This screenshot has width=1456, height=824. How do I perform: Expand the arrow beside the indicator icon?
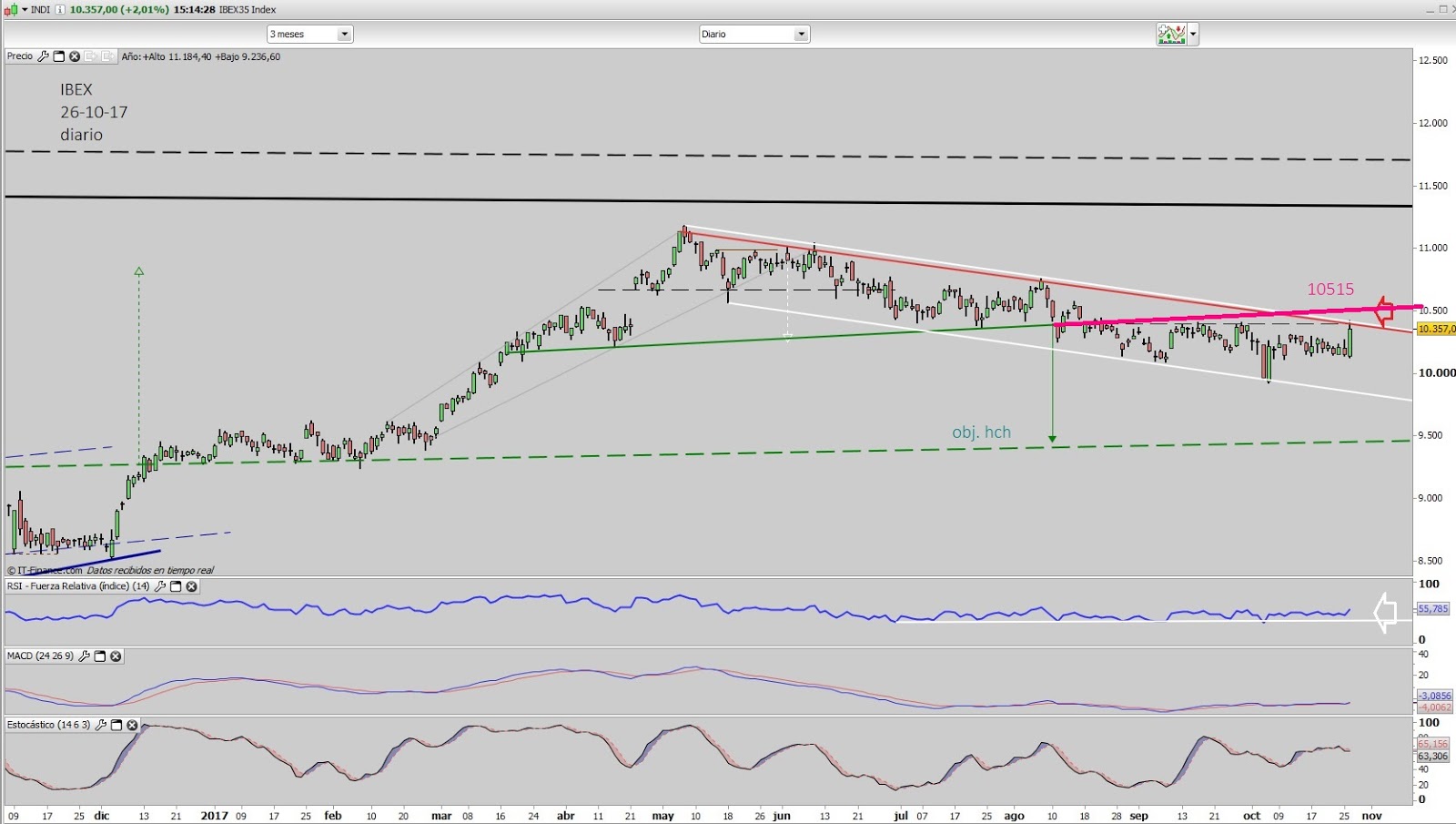click(x=1193, y=35)
